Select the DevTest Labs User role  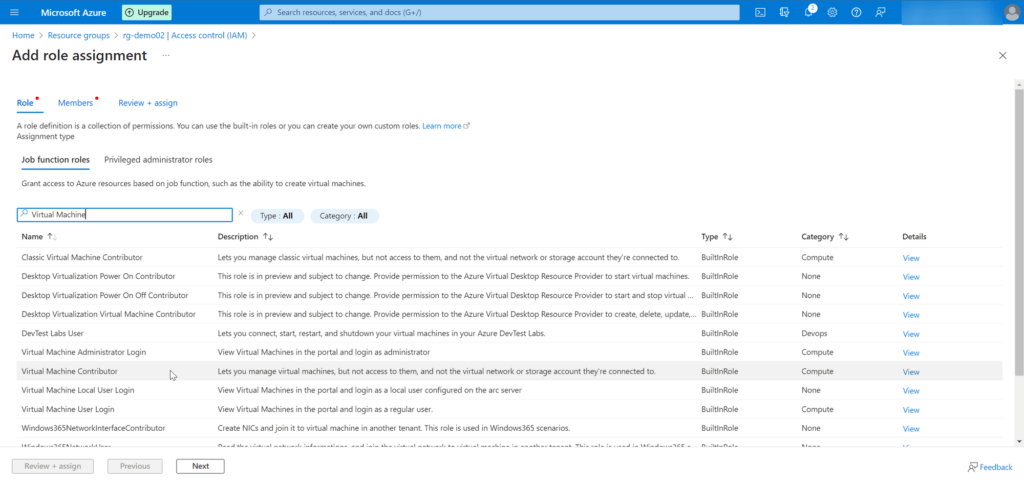point(509,333)
